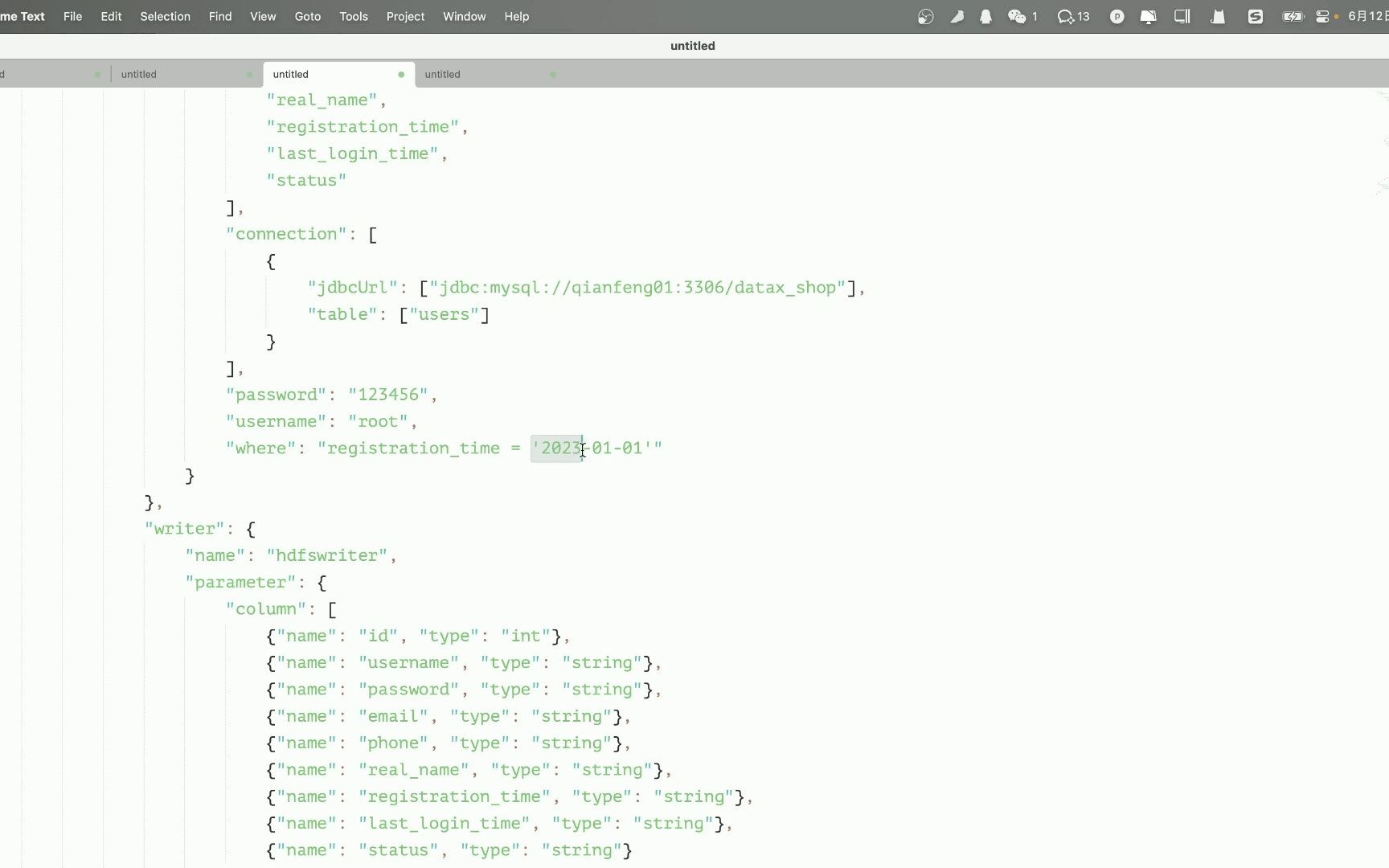
Task: Click the highlighted '2023 date text
Action: [x=557, y=448]
